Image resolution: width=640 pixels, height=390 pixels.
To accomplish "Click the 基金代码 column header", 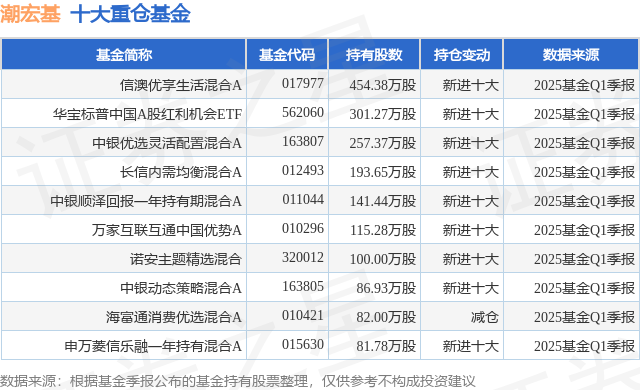I will (287, 55).
